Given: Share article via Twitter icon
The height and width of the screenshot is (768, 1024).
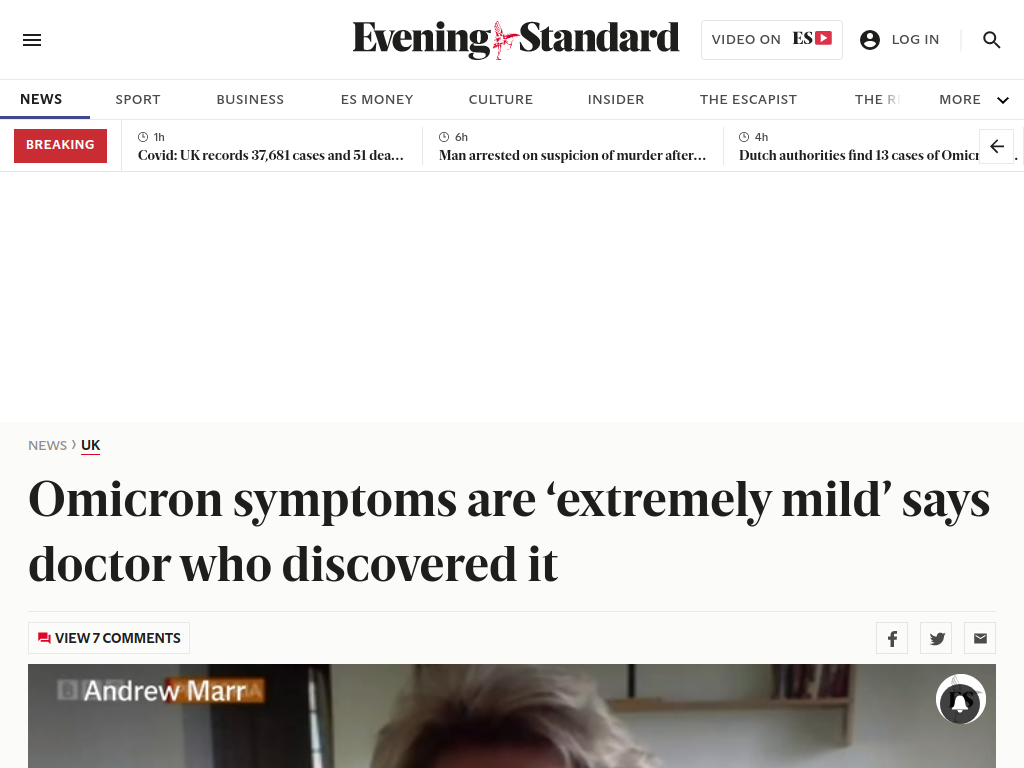Looking at the screenshot, I should 936,638.
